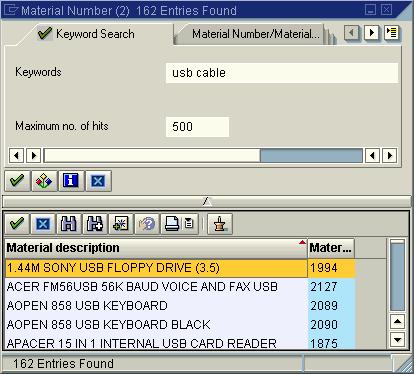Click the results list scroll down arrow
This screenshot has height=374, width=414.
tap(397, 340)
